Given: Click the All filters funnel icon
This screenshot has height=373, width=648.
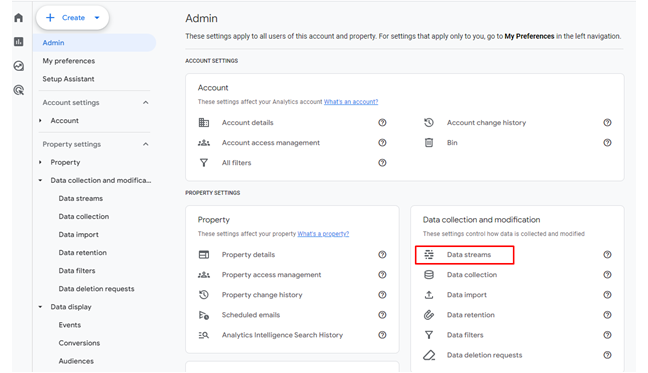Looking at the screenshot, I should click(204, 163).
